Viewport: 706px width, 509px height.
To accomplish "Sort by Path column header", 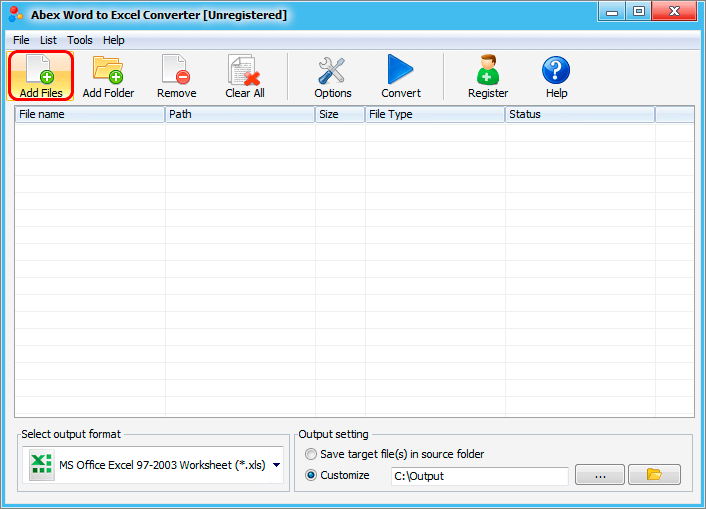I will (x=240, y=114).
